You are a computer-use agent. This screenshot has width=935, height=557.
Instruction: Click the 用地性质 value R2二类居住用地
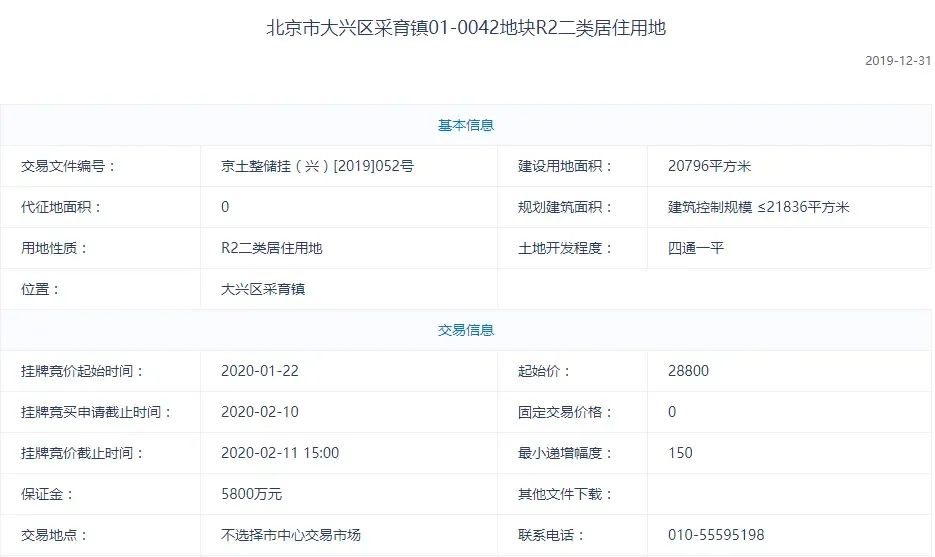[272, 248]
